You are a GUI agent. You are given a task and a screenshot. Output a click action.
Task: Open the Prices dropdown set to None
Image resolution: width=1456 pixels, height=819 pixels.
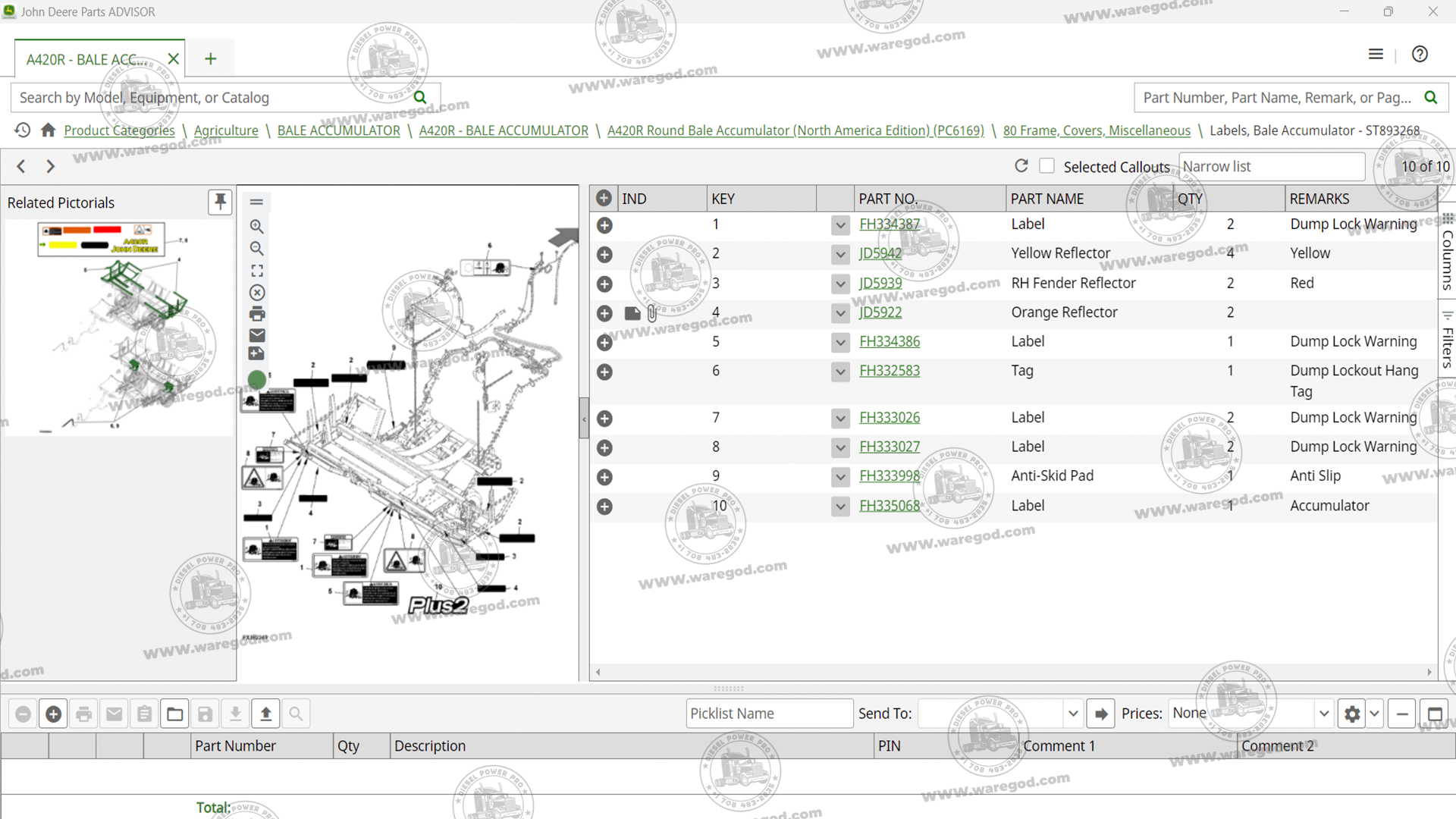coord(1324,713)
